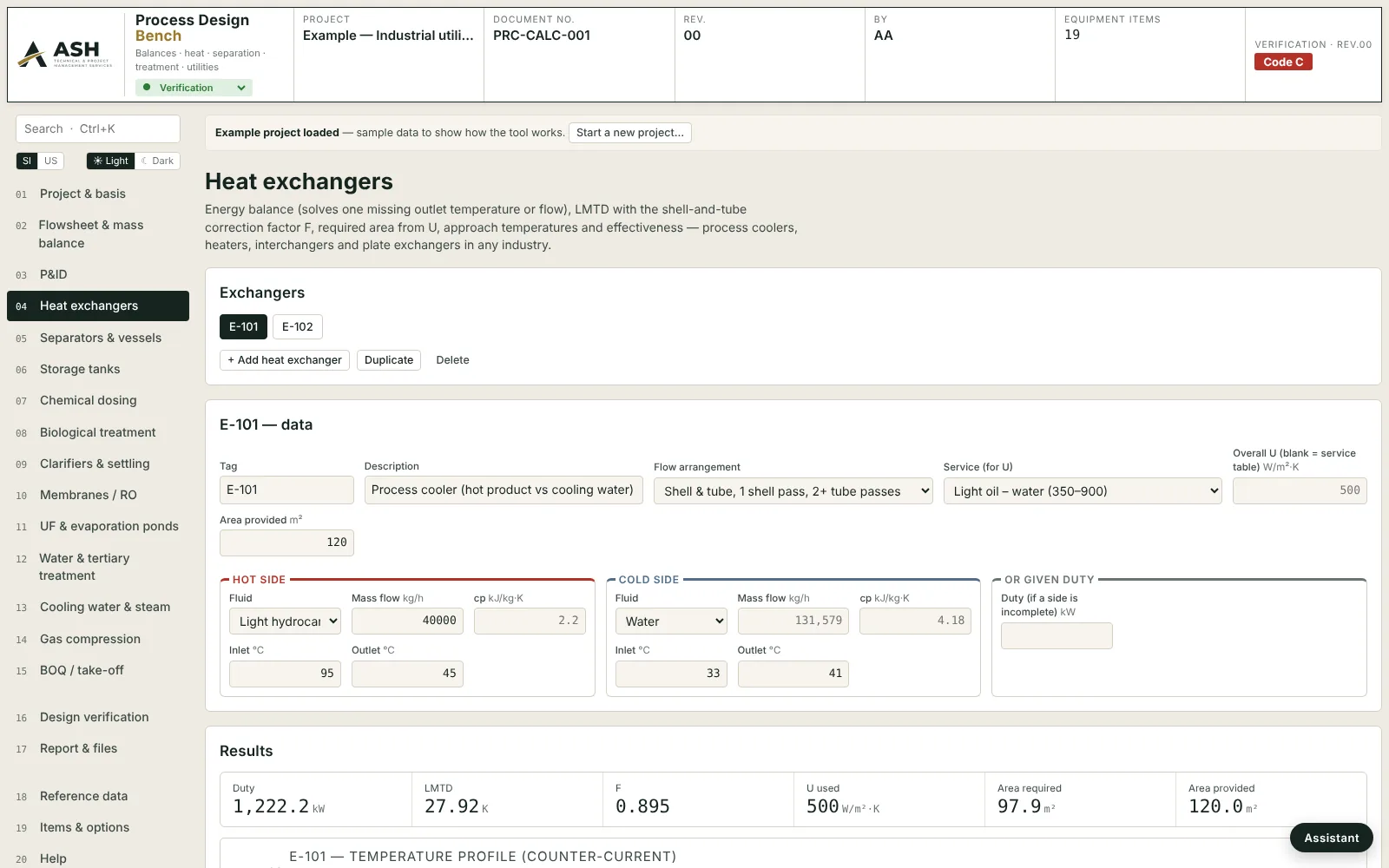Open Flowsheet & mass balance section
Image resolution: width=1389 pixels, height=868 pixels.
(98, 234)
